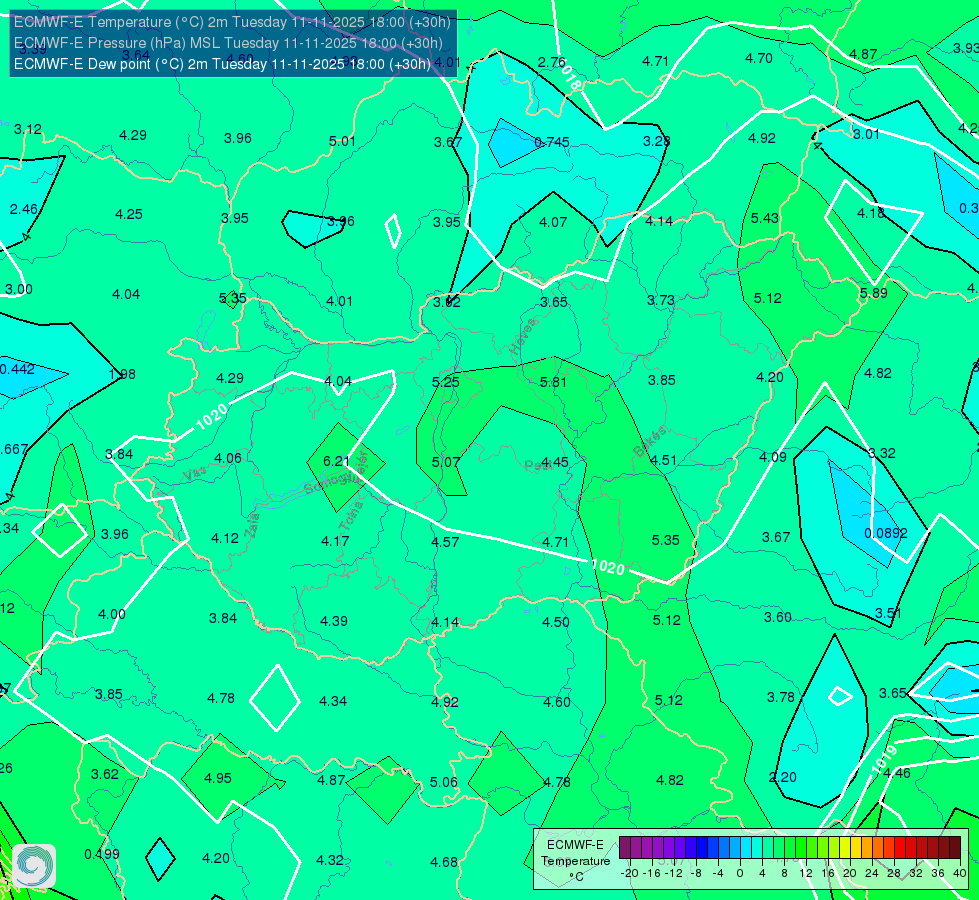
Task: Click the grid value 4.39
Action: click(x=334, y=621)
